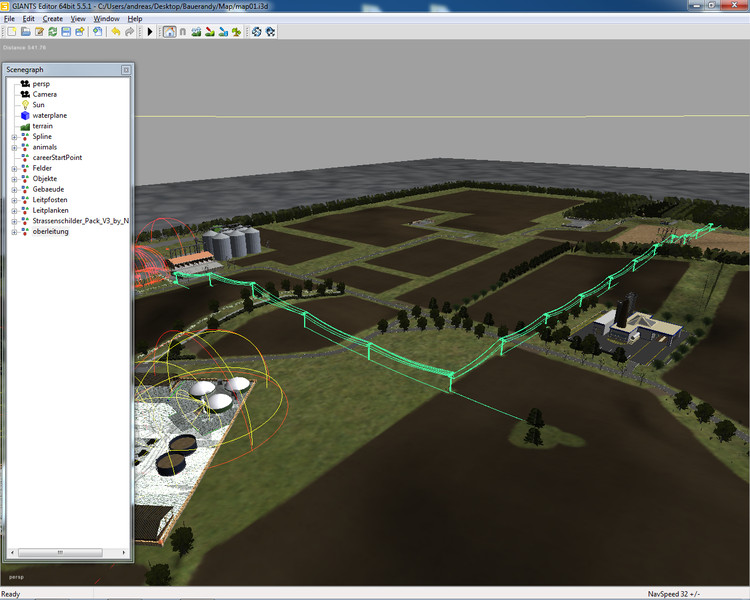The image size is (750, 600).
Task: Click the Import document icon with plus
Action: [98, 32]
